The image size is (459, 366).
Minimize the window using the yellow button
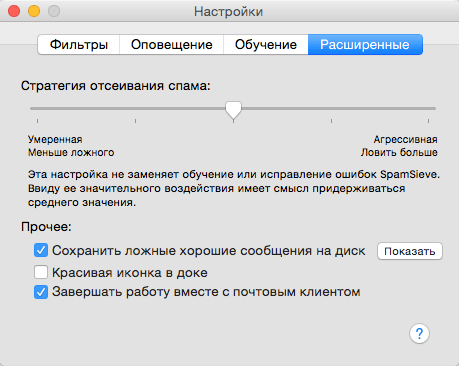click(34, 11)
